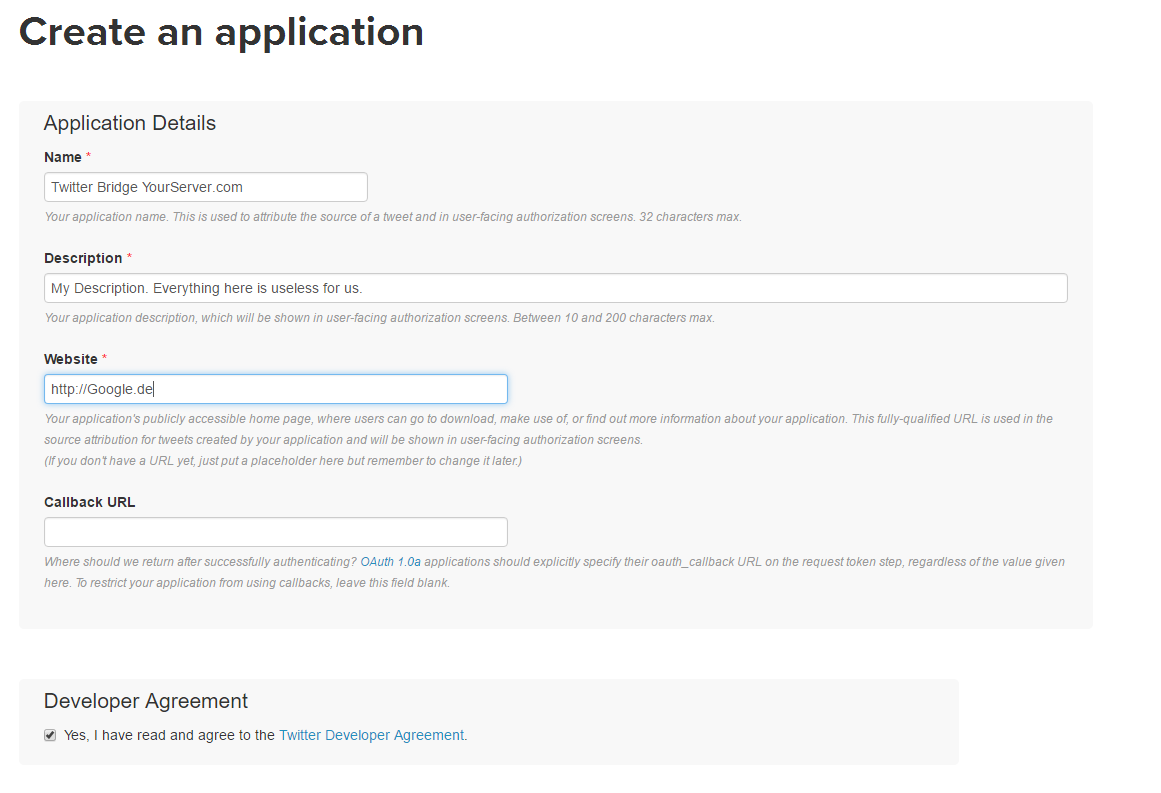The width and height of the screenshot is (1161, 793).
Task: Click the Name input field
Action: [x=206, y=187]
